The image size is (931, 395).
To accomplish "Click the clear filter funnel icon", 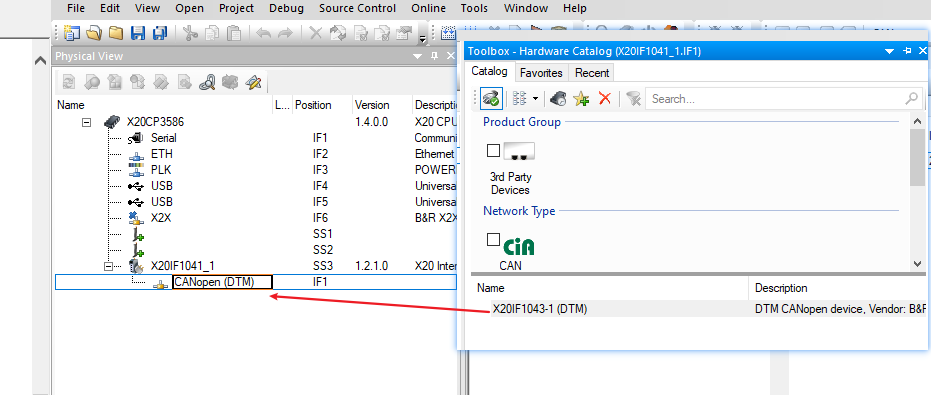I will [x=633, y=99].
